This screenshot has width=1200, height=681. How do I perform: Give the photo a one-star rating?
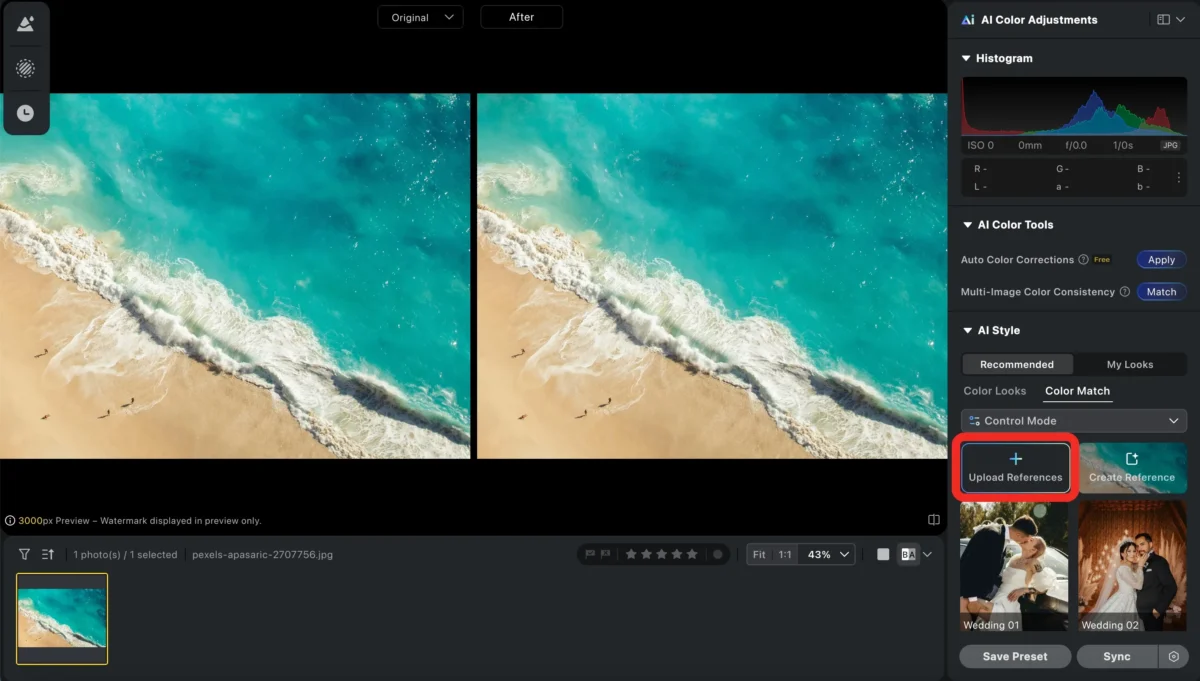click(630, 554)
